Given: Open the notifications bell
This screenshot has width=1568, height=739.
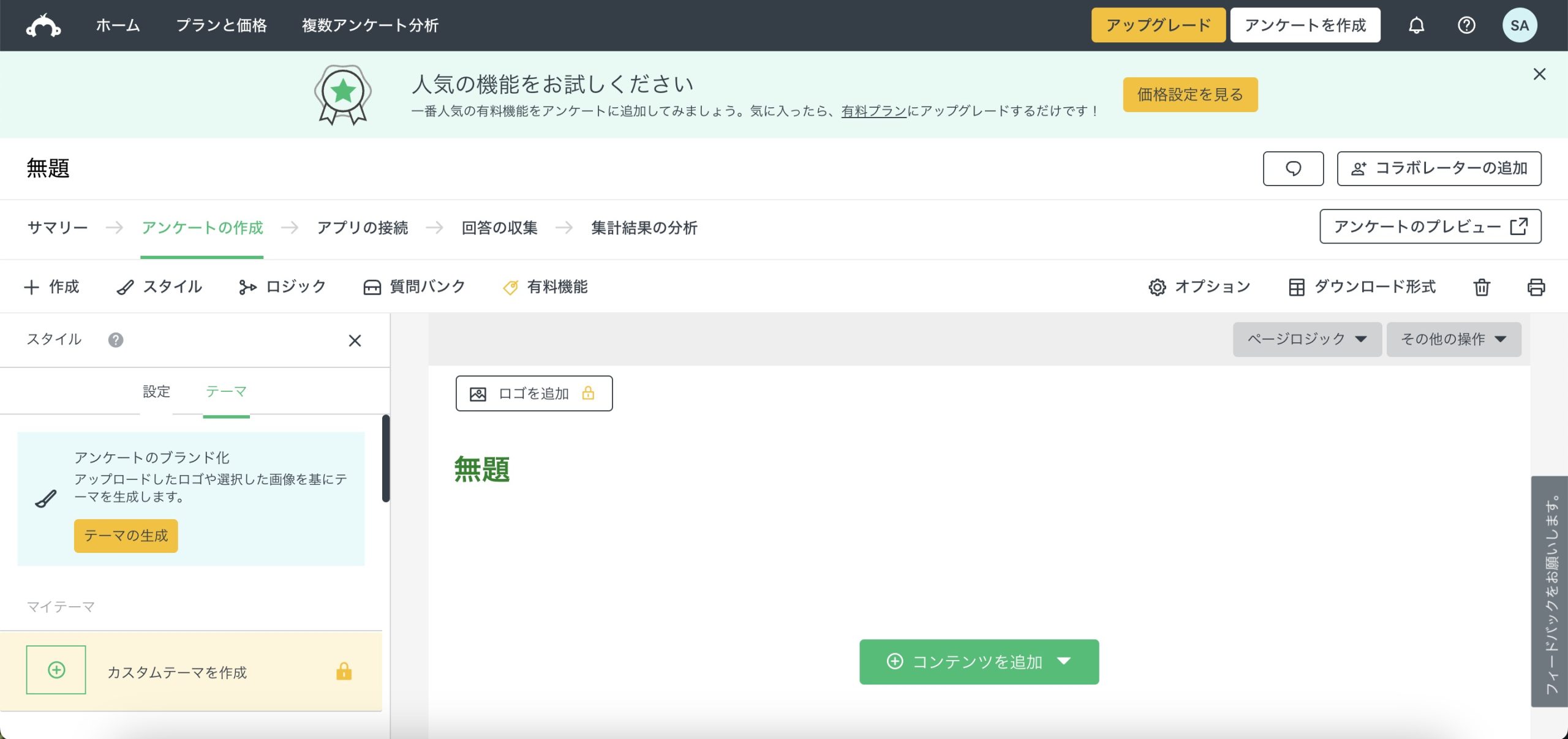Looking at the screenshot, I should (1416, 26).
